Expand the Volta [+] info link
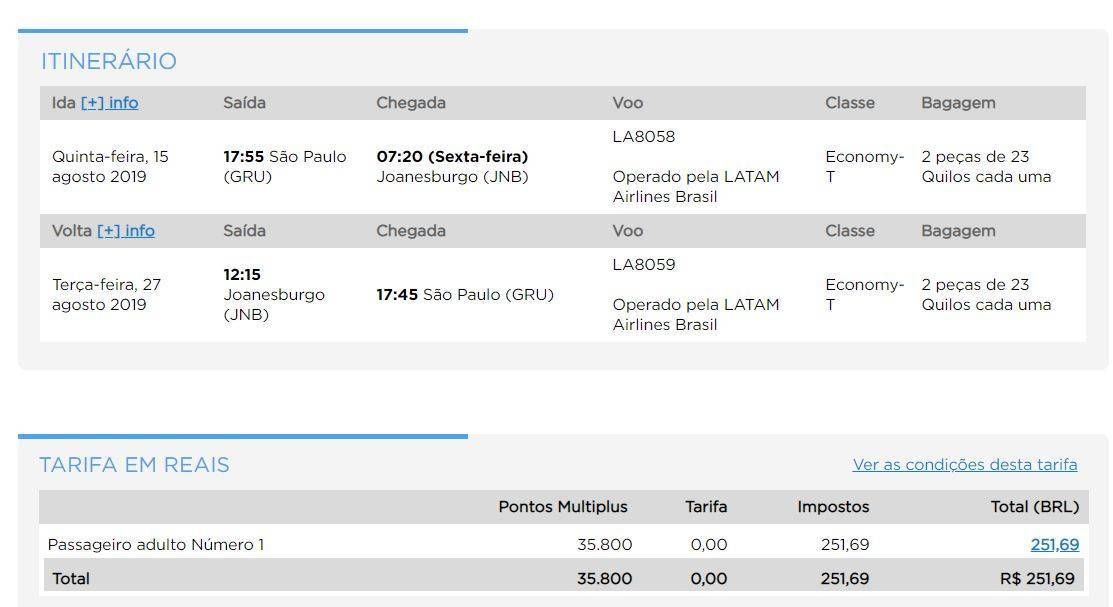This screenshot has height=607, width=1113. (126, 231)
